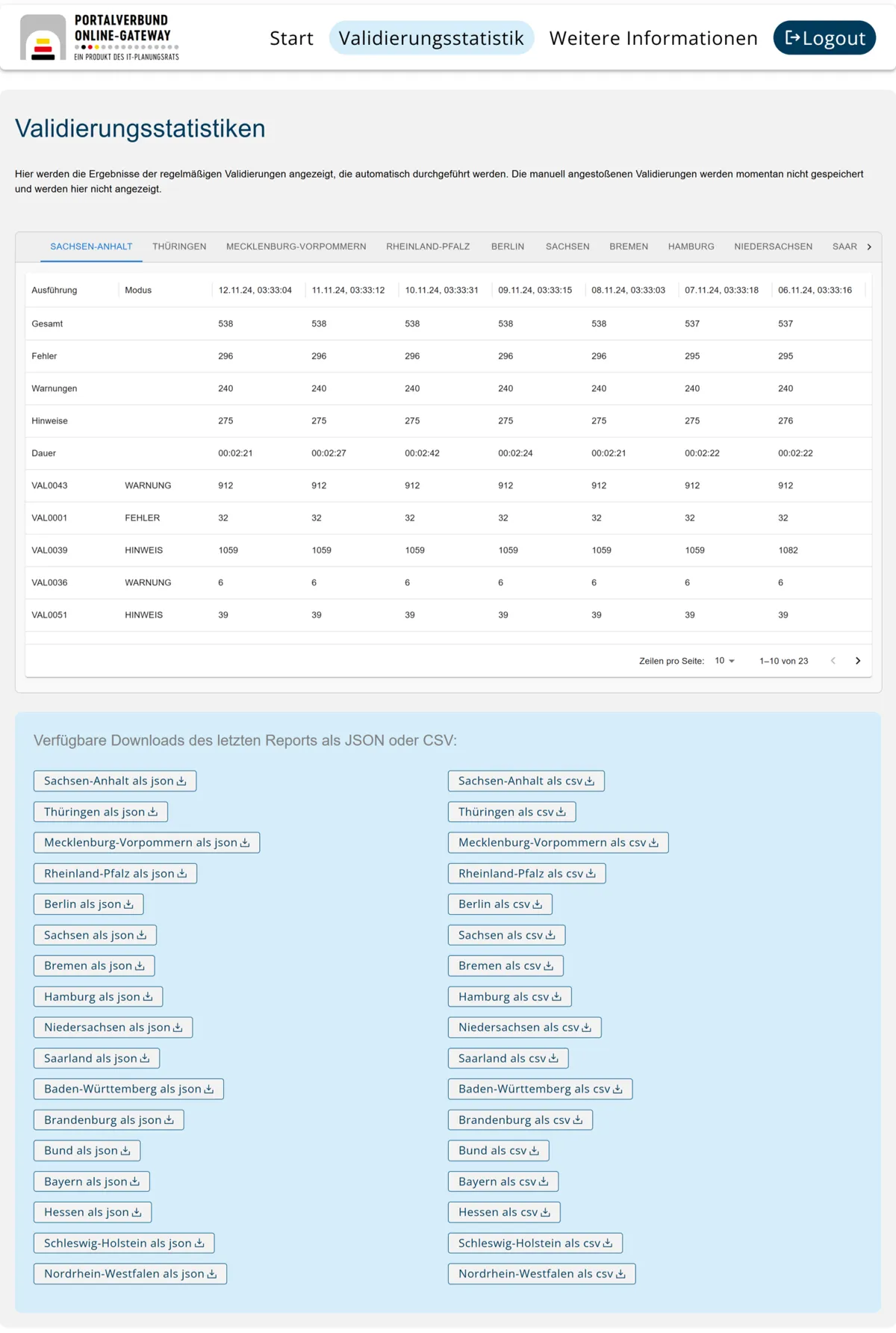Screen dimensions: 896x1333
Task: Download Baden-Württemberg als json
Action: point(128,1089)
